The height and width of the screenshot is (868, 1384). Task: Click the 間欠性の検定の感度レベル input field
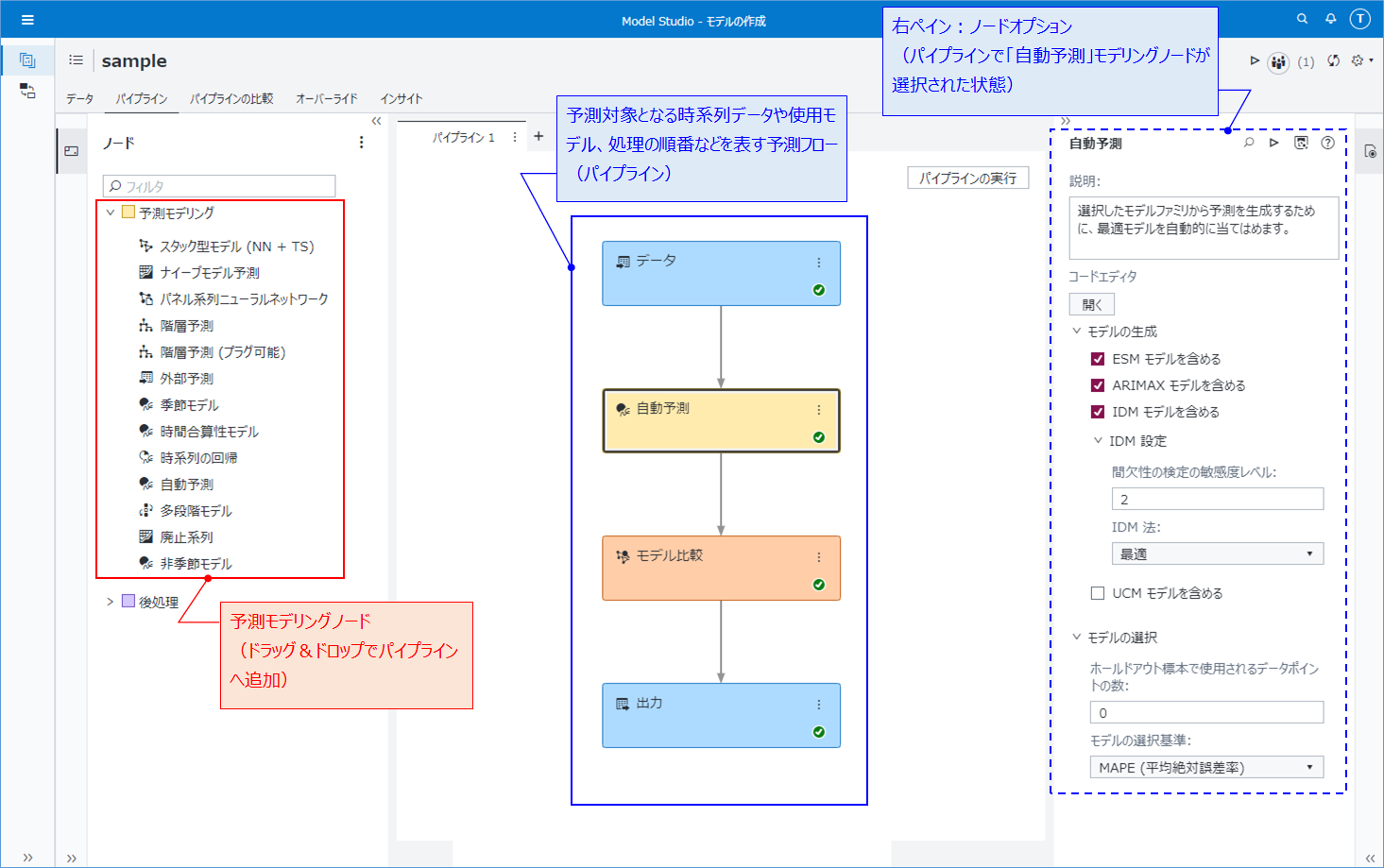coord(1218,499)
